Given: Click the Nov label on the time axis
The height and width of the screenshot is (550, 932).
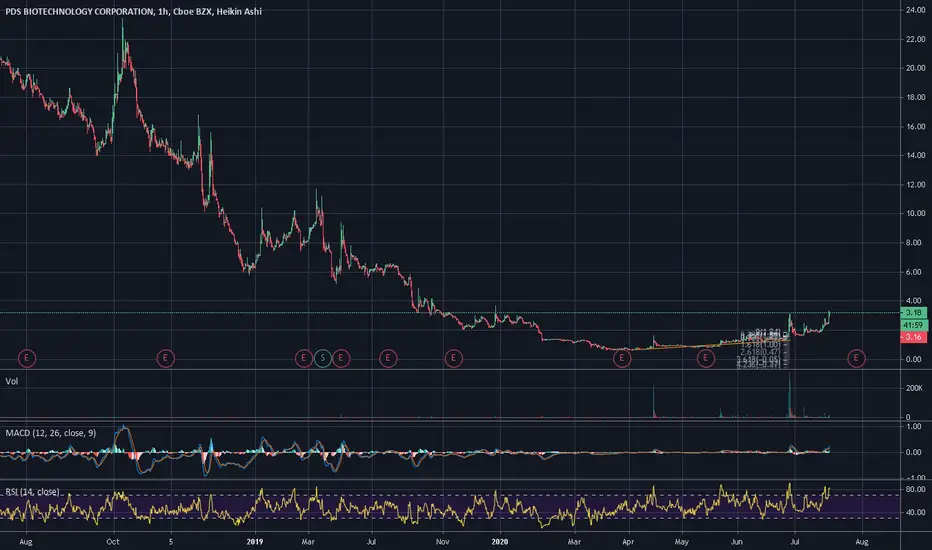Looking at the screenshot, I should click(x=442, y=542).
